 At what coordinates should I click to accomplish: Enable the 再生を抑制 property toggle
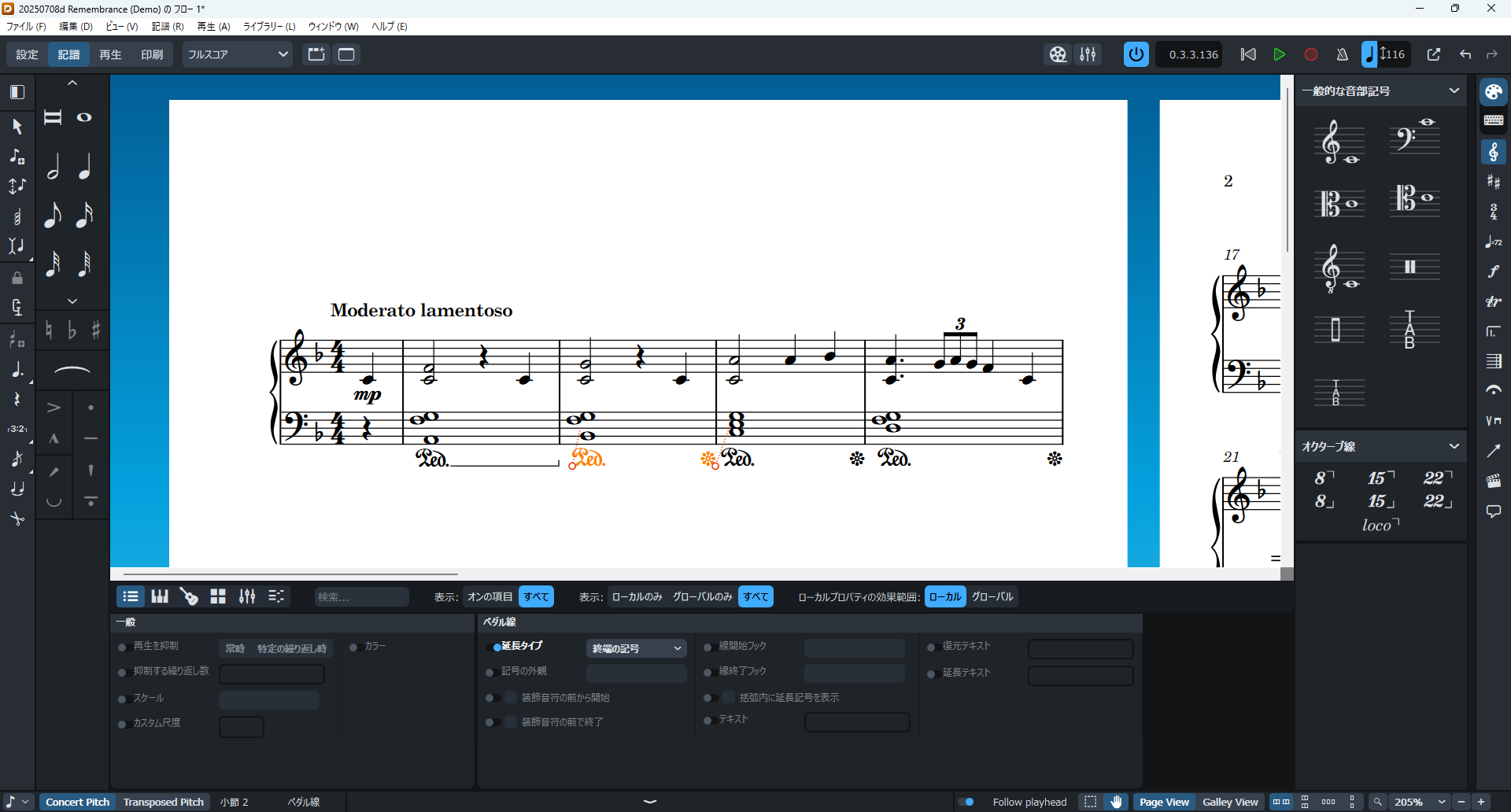click(x=122, y=647)
